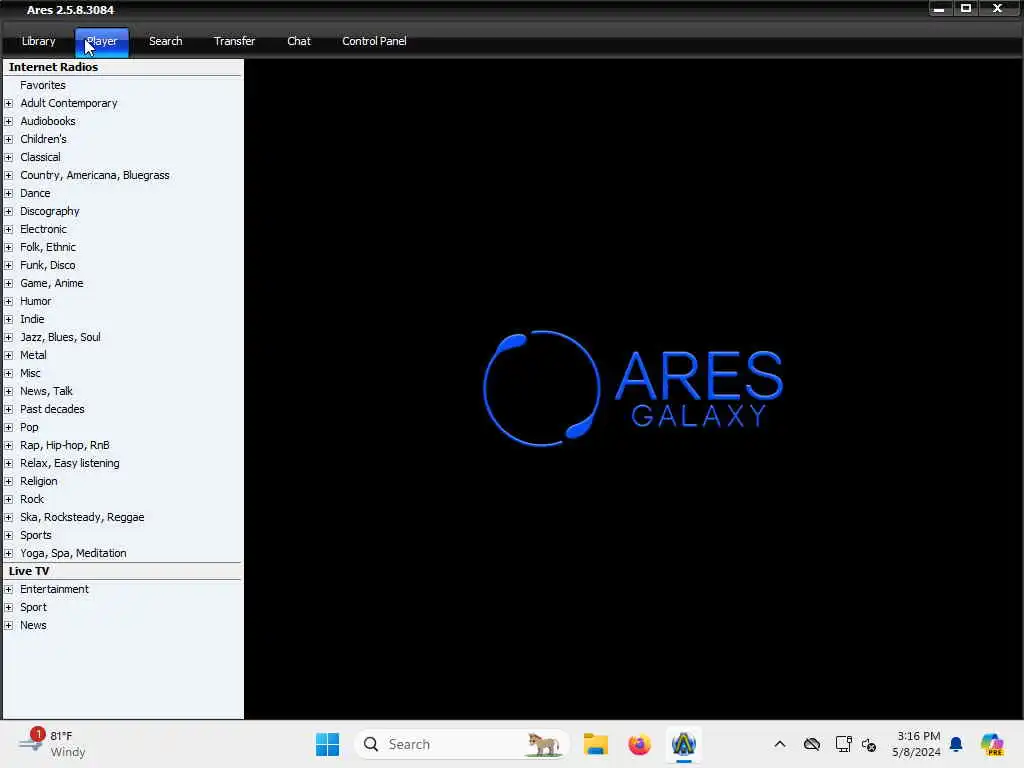Open the Chat tab
This screenshot has height=768, width=1024.
(x=298, y=41)
